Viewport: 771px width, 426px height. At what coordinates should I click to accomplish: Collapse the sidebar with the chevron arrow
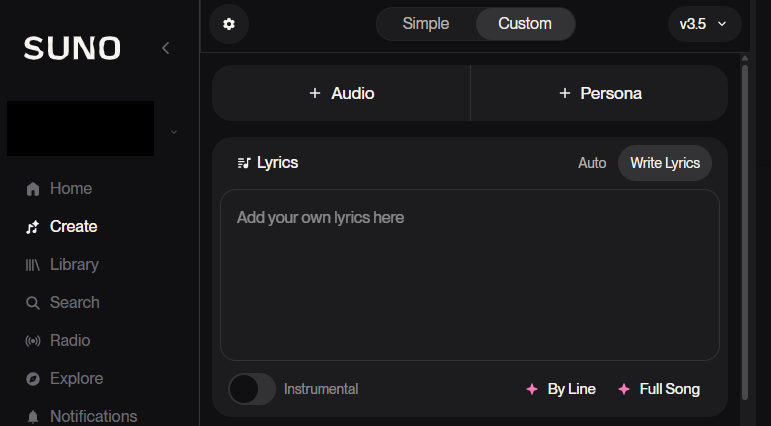pyautogui.click(x=166, y=48)
